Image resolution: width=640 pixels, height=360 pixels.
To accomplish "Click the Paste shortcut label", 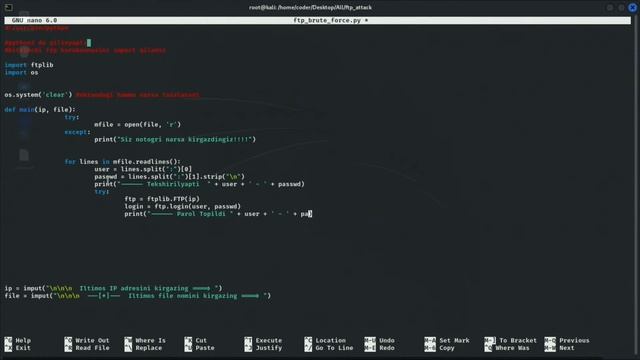I will [204, 348].
